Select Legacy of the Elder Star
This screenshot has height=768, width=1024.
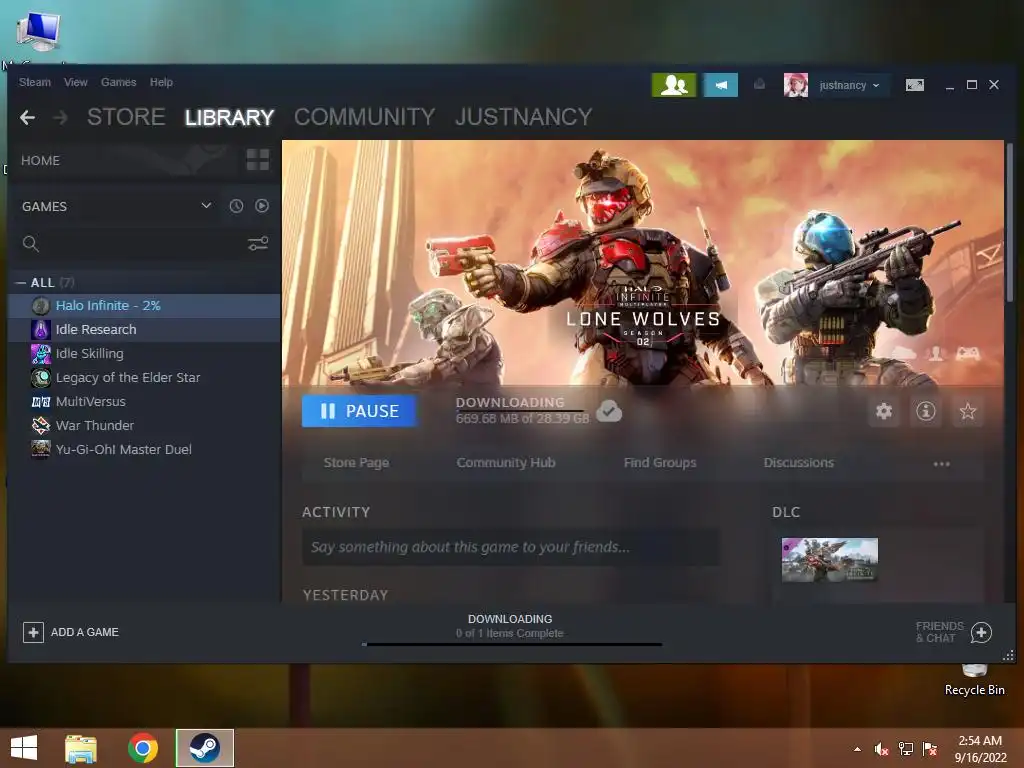tap(144, 377)
